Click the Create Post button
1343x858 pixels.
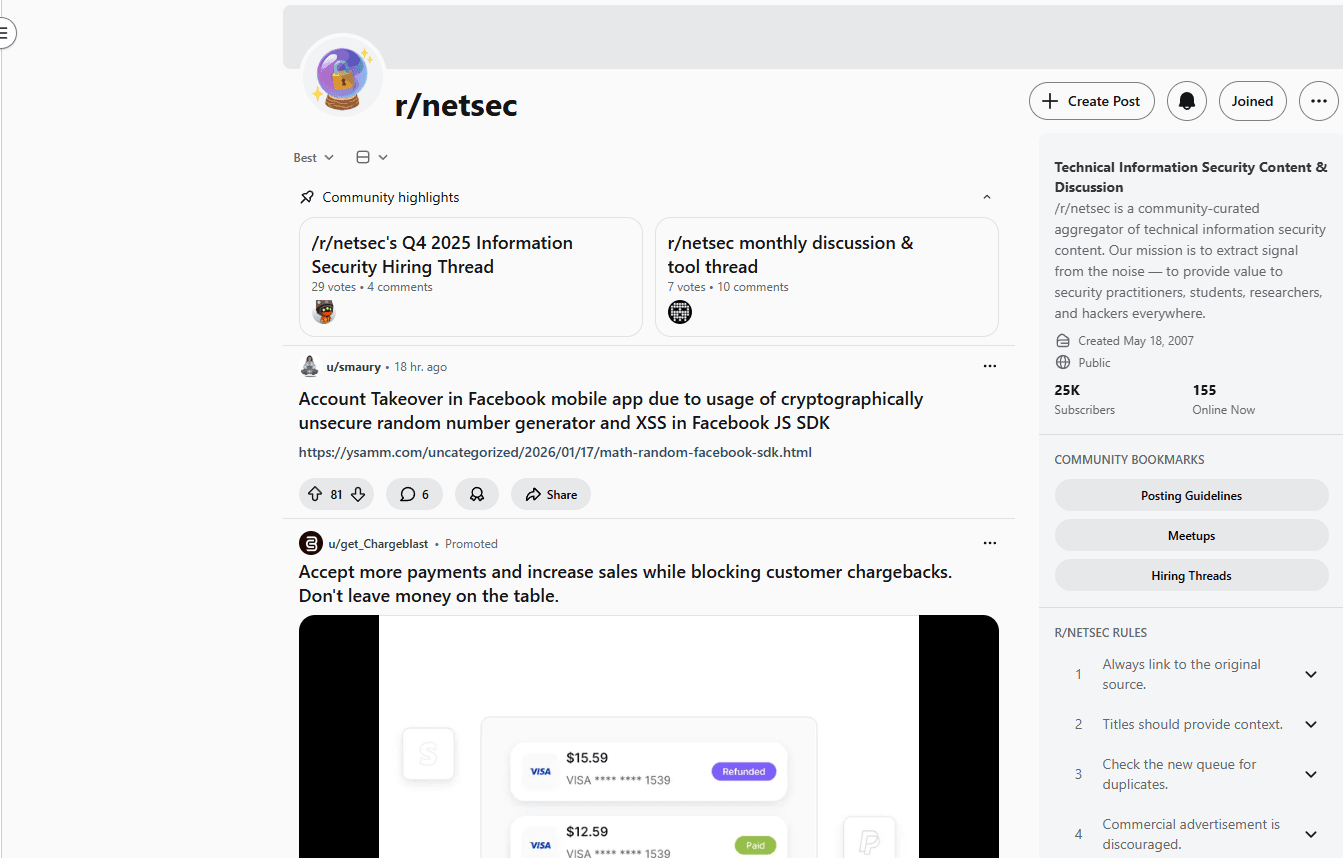click(x=1091, y=101)
